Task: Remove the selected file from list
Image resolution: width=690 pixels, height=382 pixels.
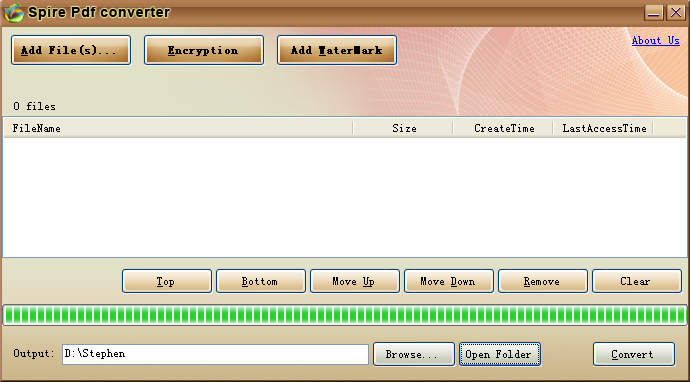Action: pos(543,281)
